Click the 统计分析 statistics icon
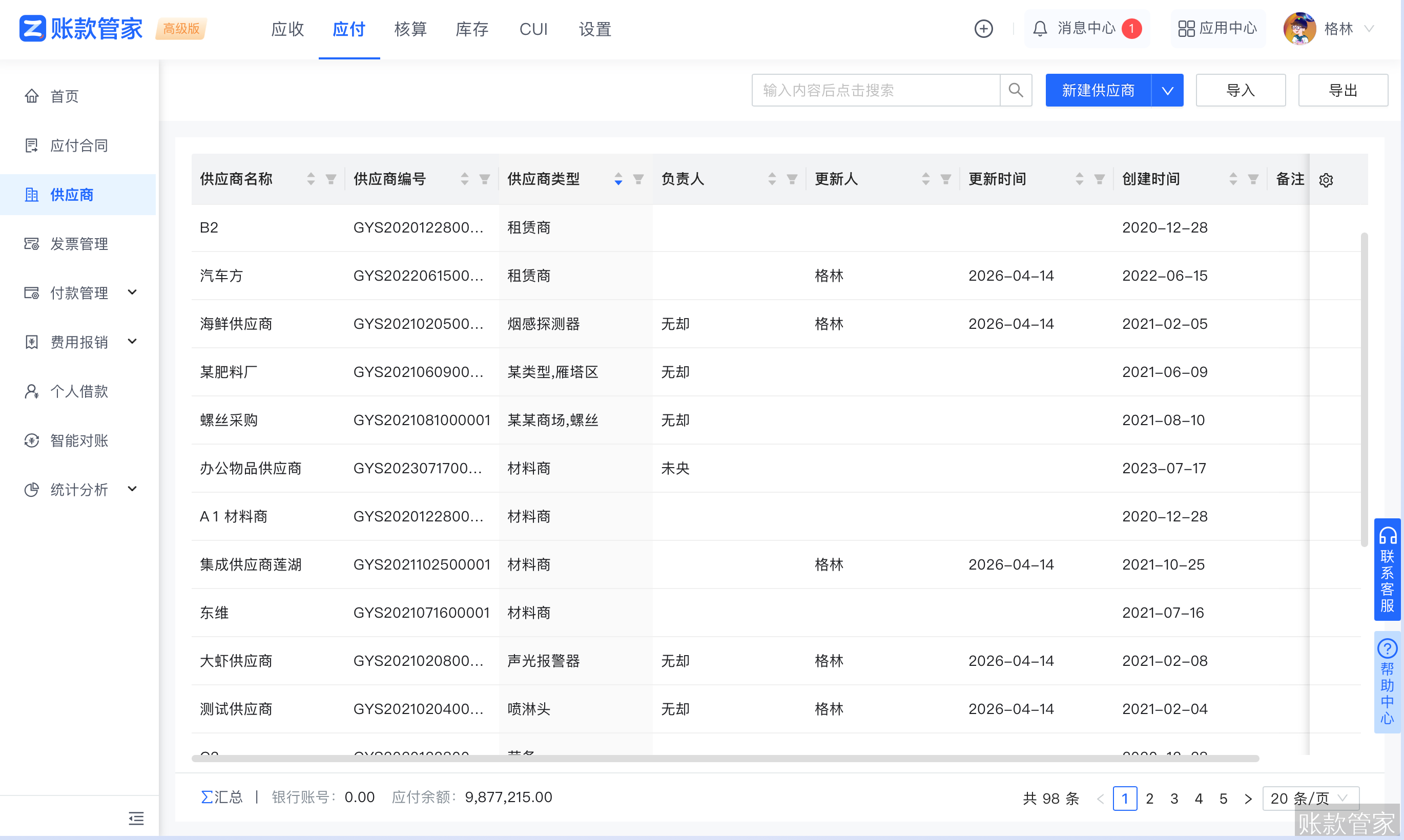Viewport: 1404px width, 840px height. 32,489
